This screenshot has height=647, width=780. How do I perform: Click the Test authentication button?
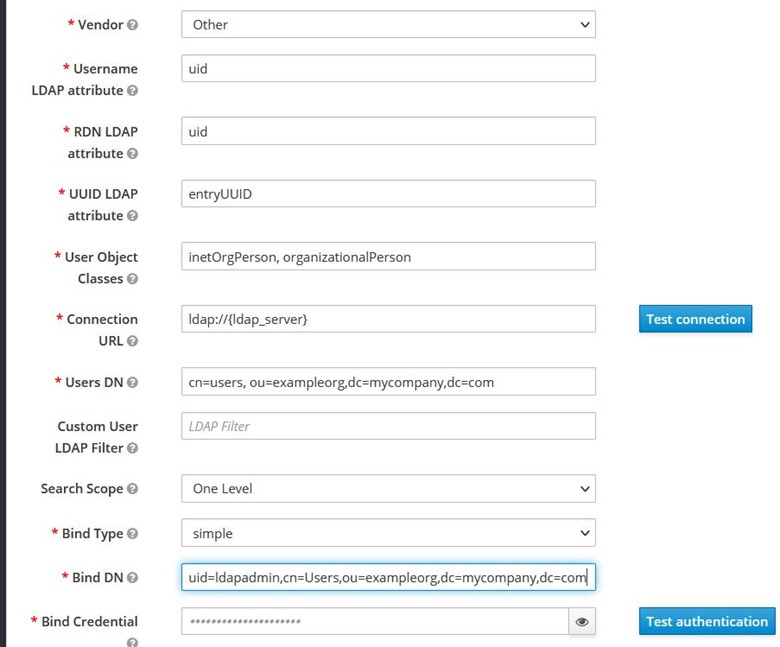pyautogui.click(x=707, y=621)
